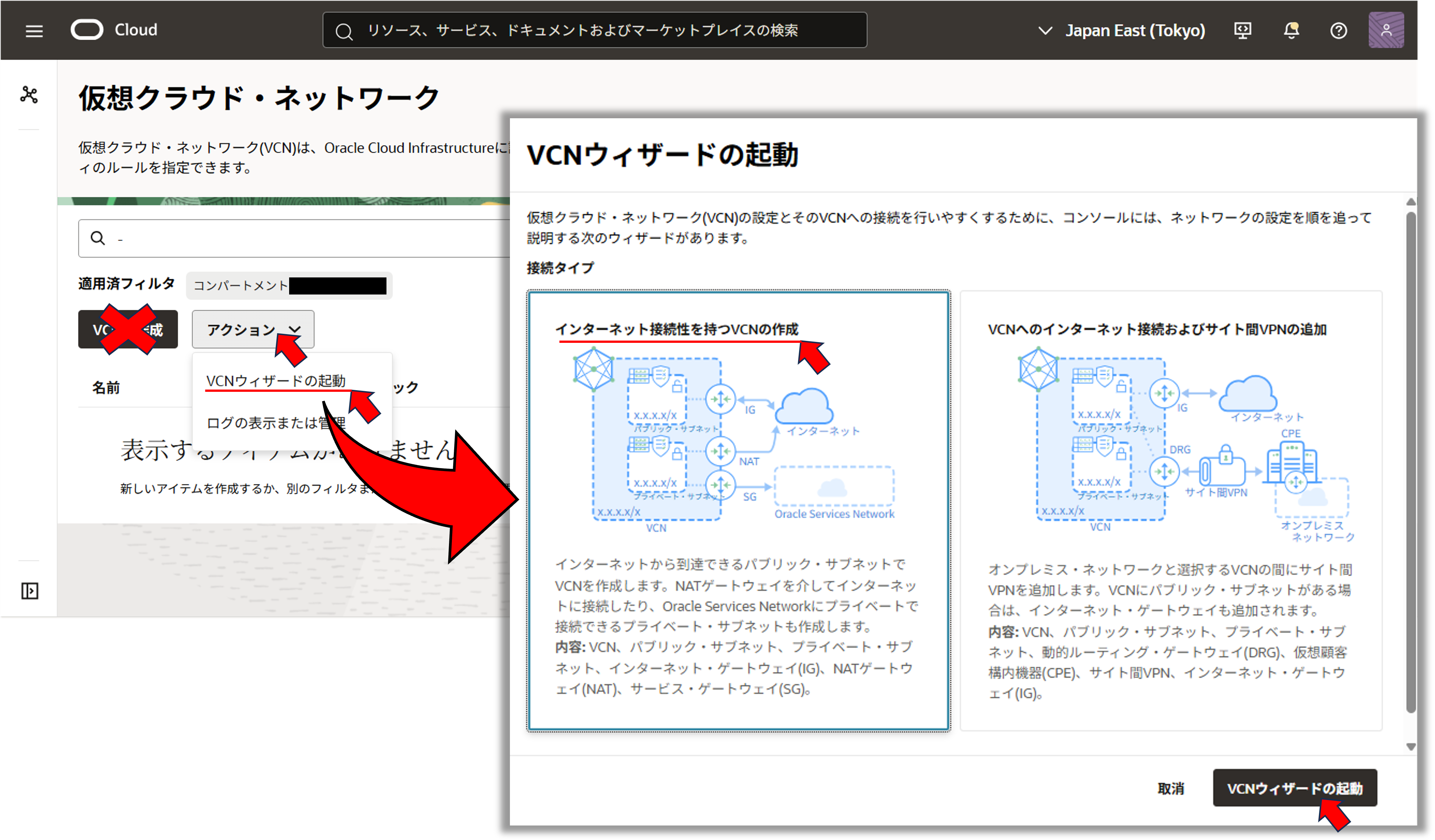Viewport: 1435px width, 840px height.
Task: Expand the collapsed side panel icon
Action: click(30, 591)
